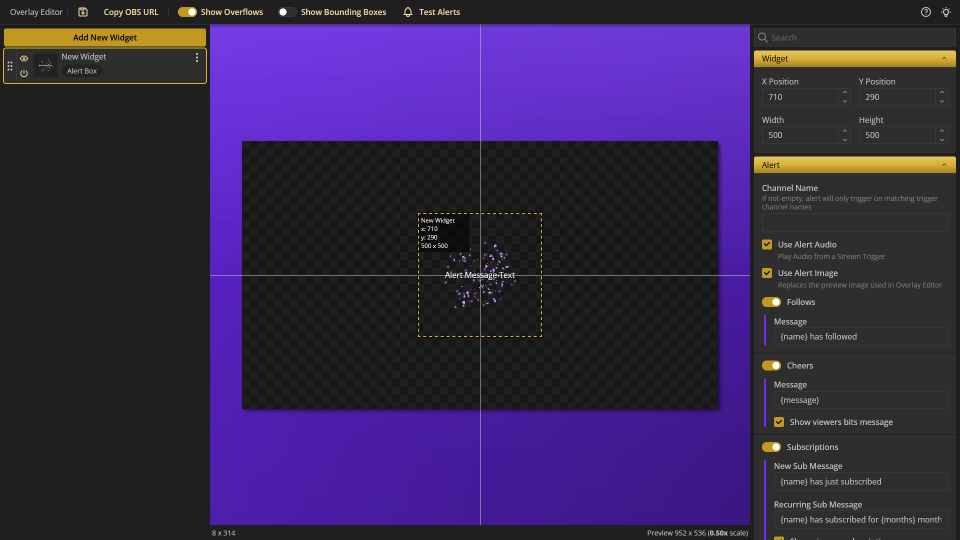Open the New Widget three-dot menu
Screen dimensions: 960x540
(x=196, y=58)
